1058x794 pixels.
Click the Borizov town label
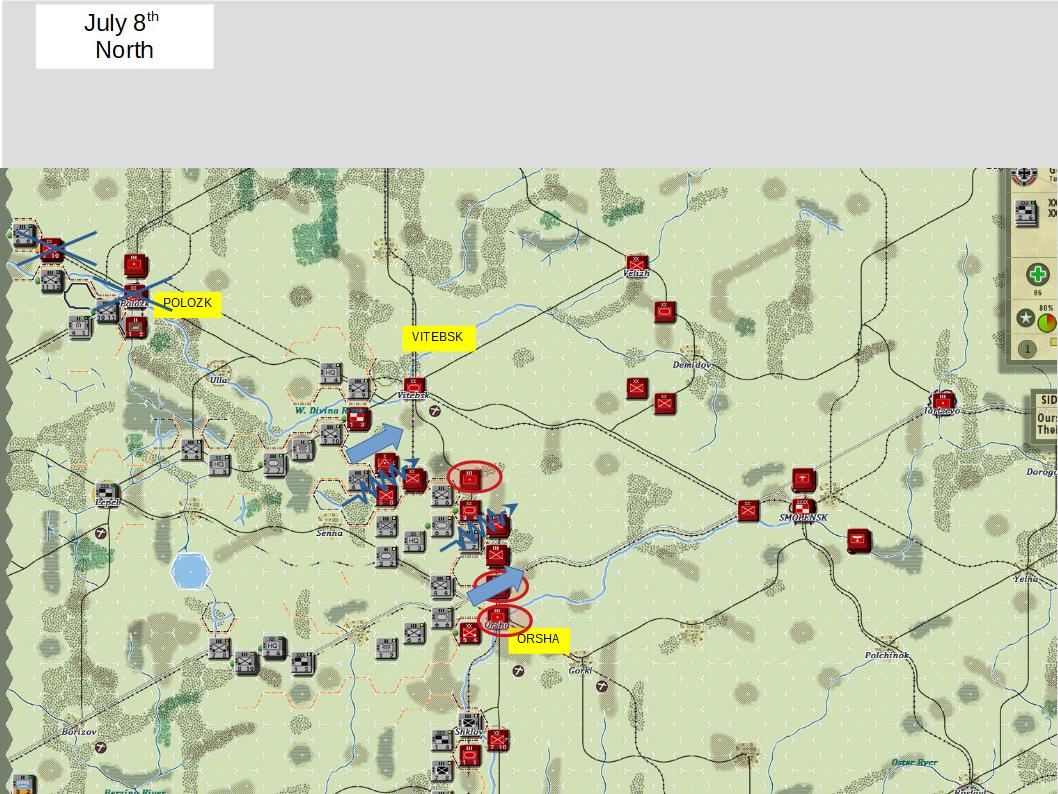[79, 732]
